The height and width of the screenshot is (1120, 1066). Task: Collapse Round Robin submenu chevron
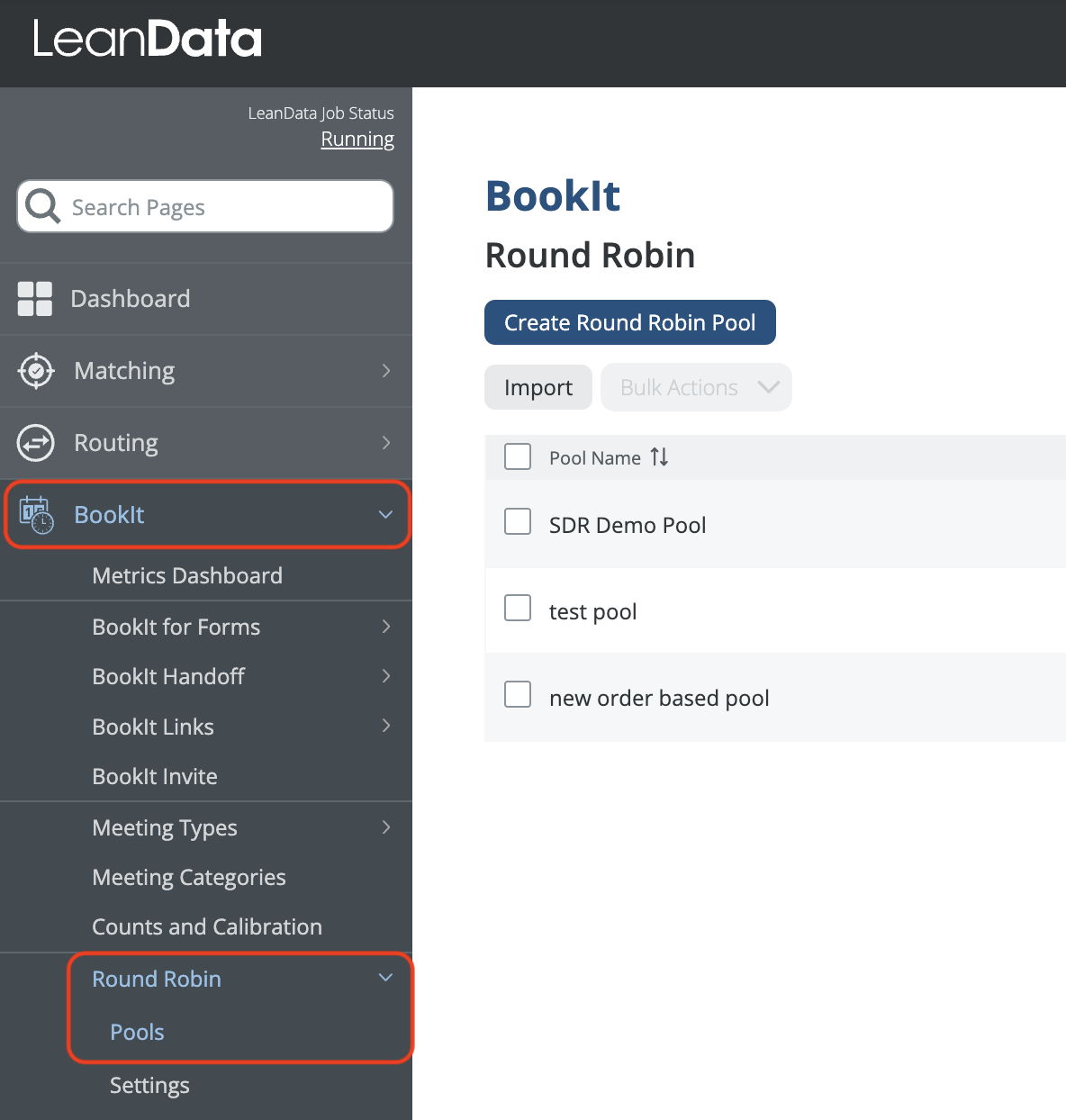click(386, 978)
